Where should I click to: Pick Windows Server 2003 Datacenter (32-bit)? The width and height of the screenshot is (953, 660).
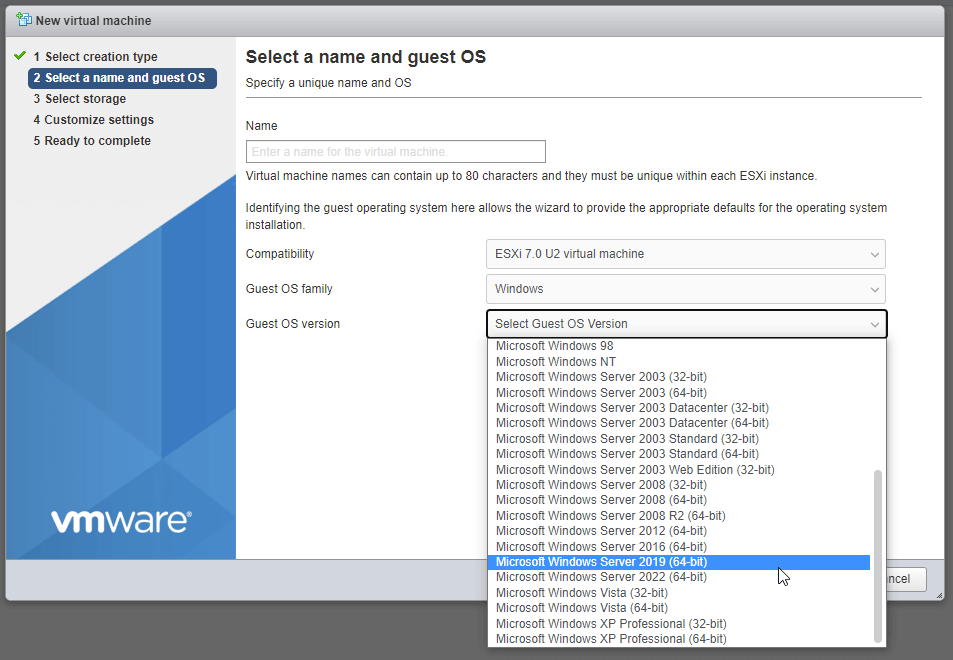pos(679,408)
